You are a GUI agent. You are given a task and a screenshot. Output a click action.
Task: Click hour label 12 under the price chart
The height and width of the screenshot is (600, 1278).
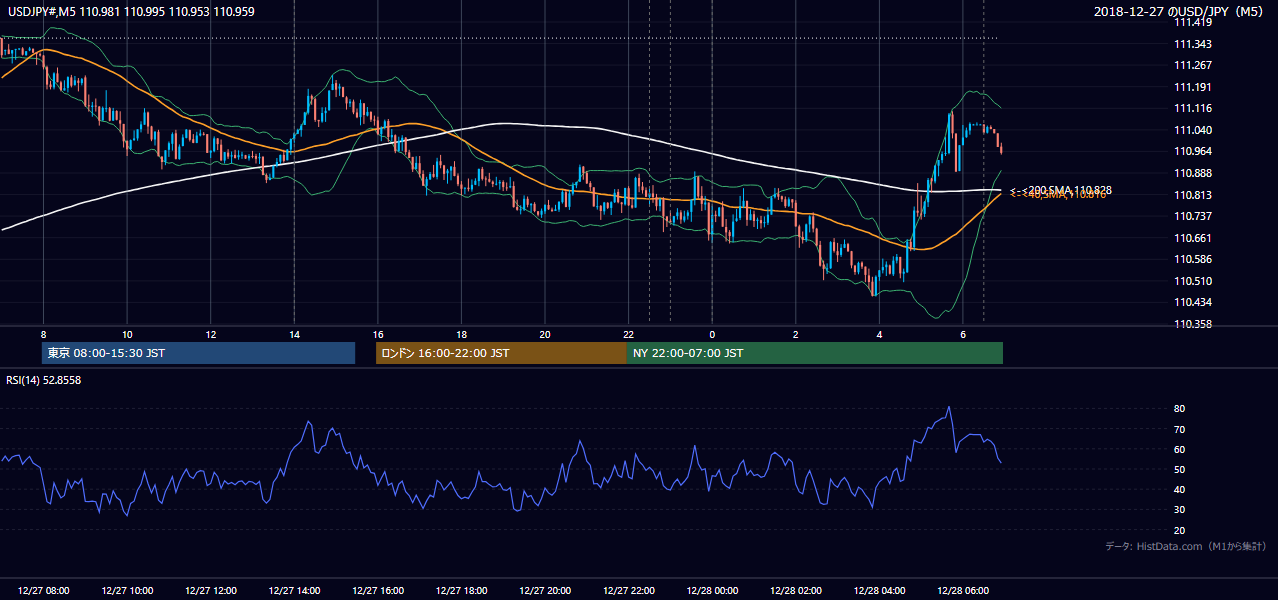click(211, 334)
